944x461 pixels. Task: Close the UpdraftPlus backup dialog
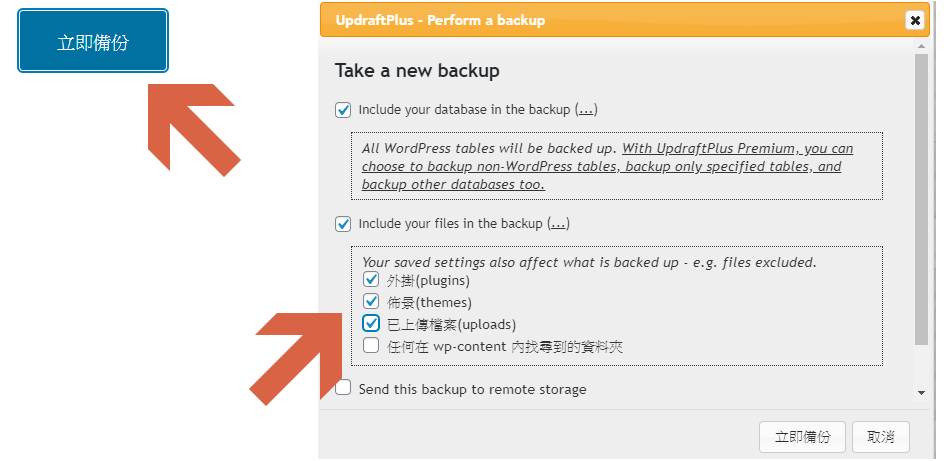pyautogui.click(x=914, y=20)
